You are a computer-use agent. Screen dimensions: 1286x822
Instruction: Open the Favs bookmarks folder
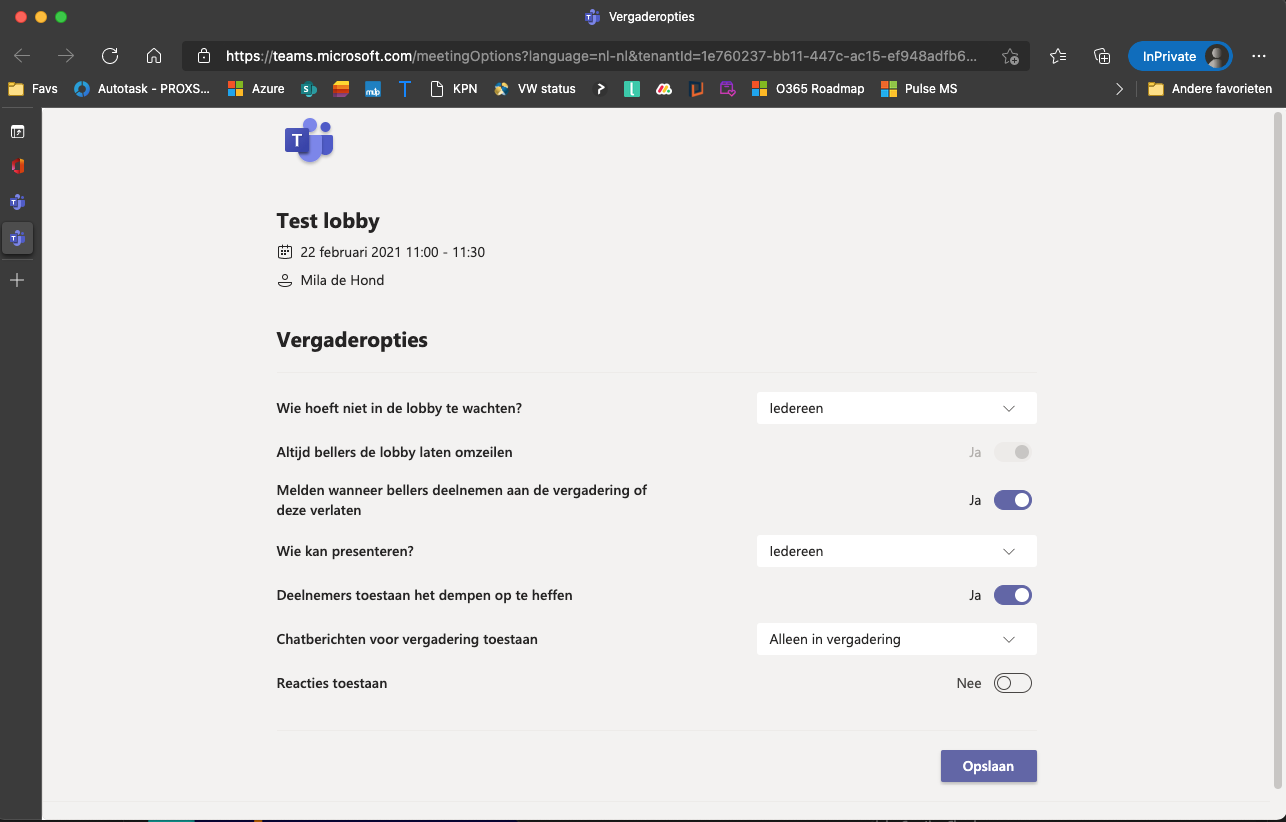(33, 89)
